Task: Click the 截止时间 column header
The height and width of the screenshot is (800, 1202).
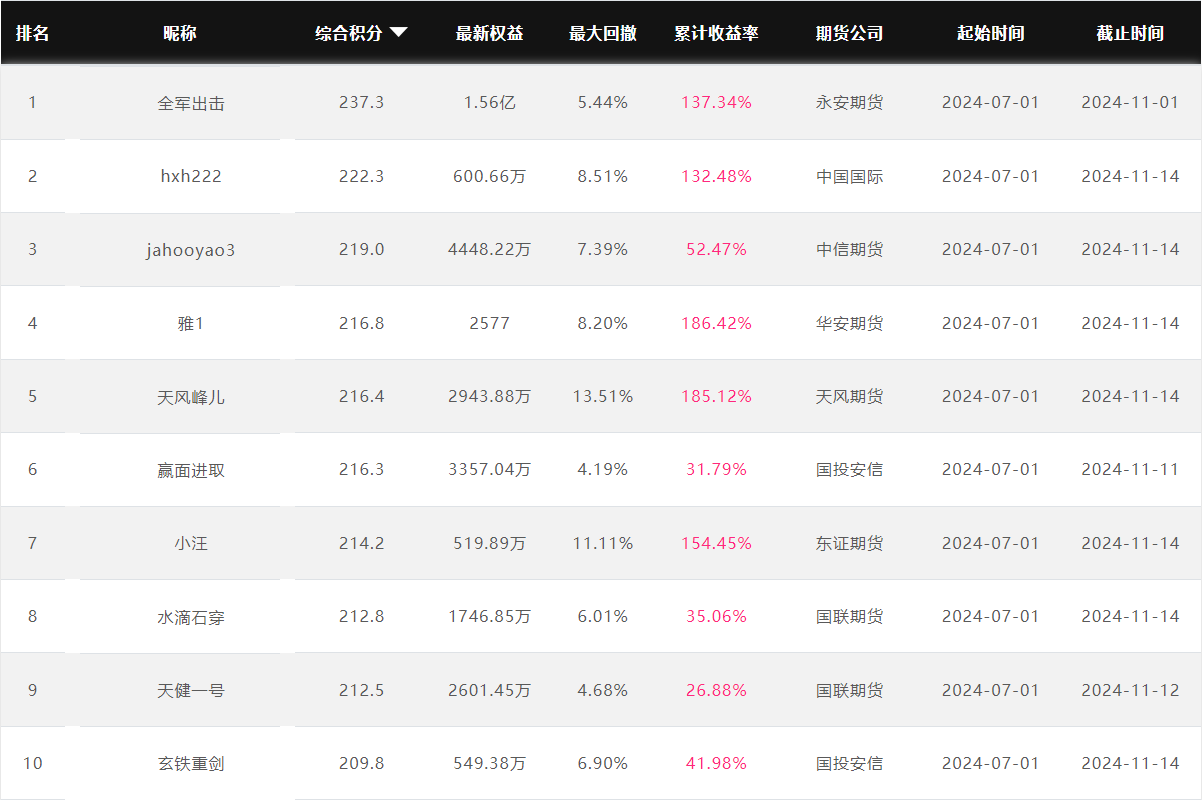Action: [x=1130, y=33]
